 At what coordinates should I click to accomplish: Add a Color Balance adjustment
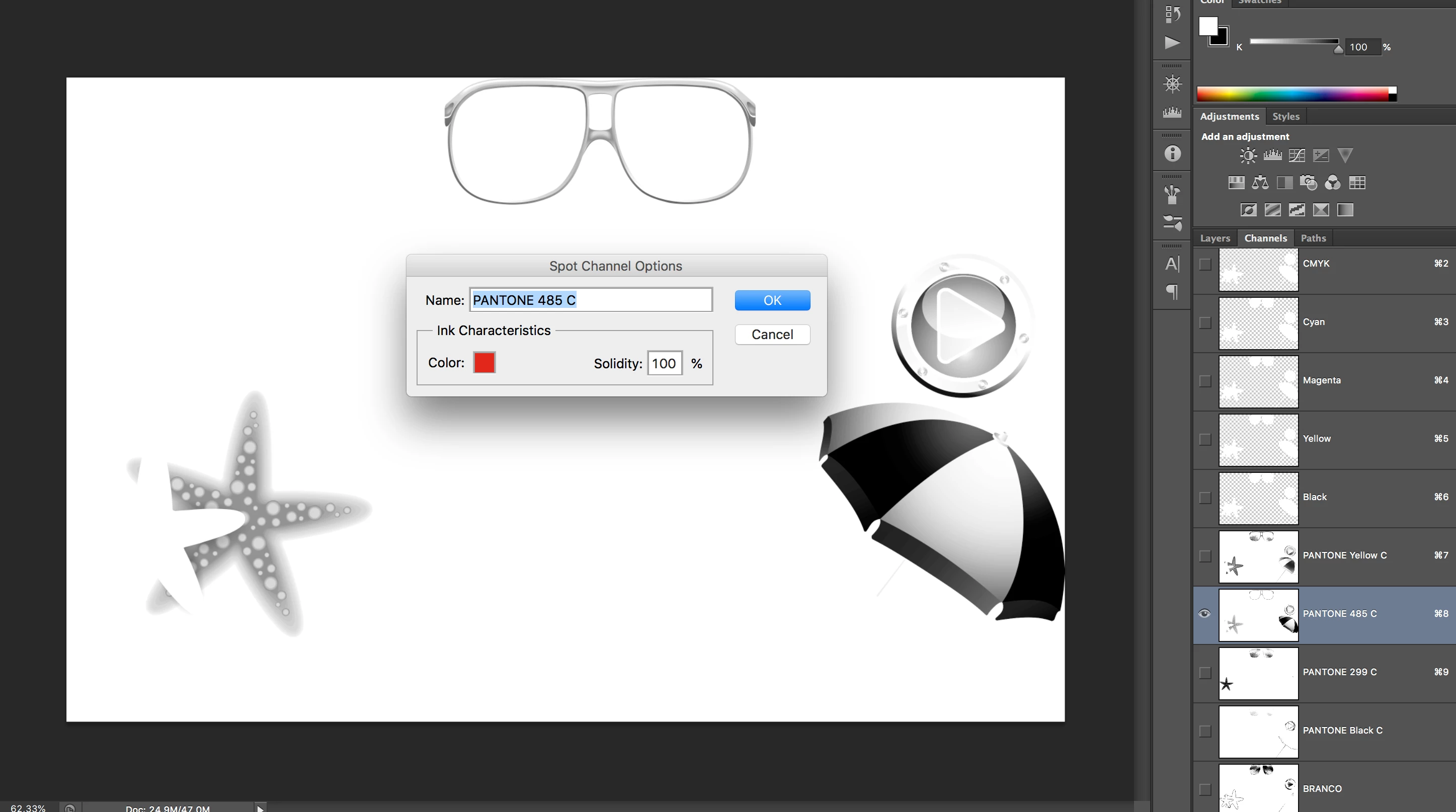click(x=1260, y=183)
